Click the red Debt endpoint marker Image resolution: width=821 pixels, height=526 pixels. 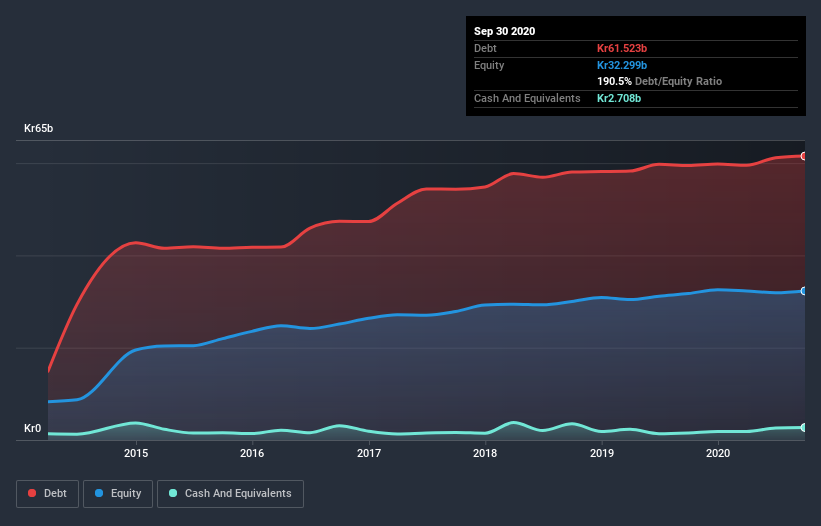[804, 156]
